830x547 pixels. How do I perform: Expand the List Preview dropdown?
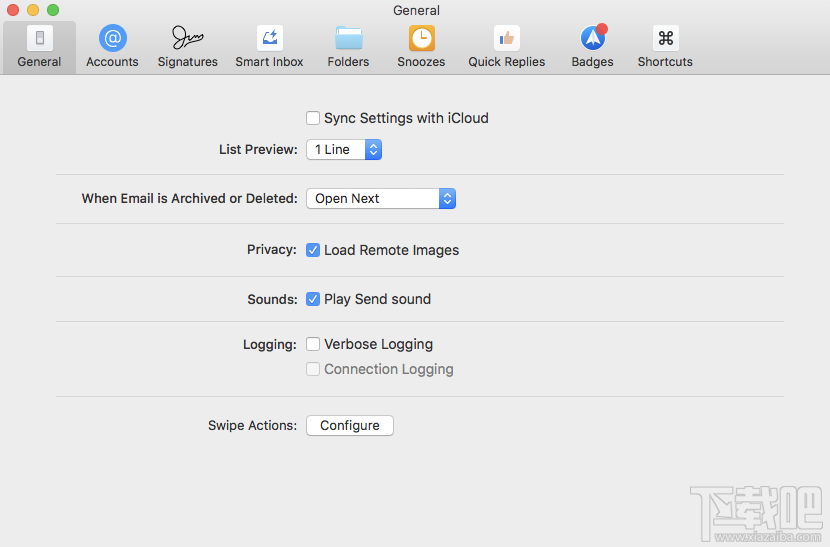click(x=344, y=149)
